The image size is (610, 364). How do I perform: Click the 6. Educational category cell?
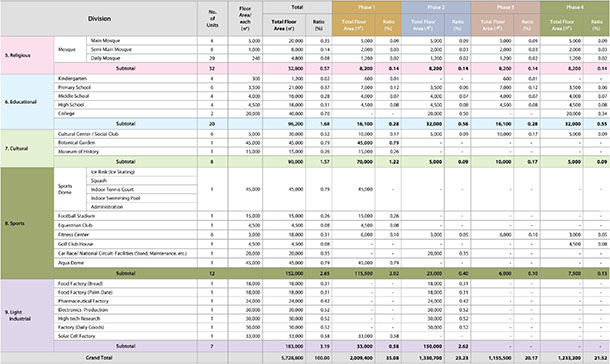(27, 102)
